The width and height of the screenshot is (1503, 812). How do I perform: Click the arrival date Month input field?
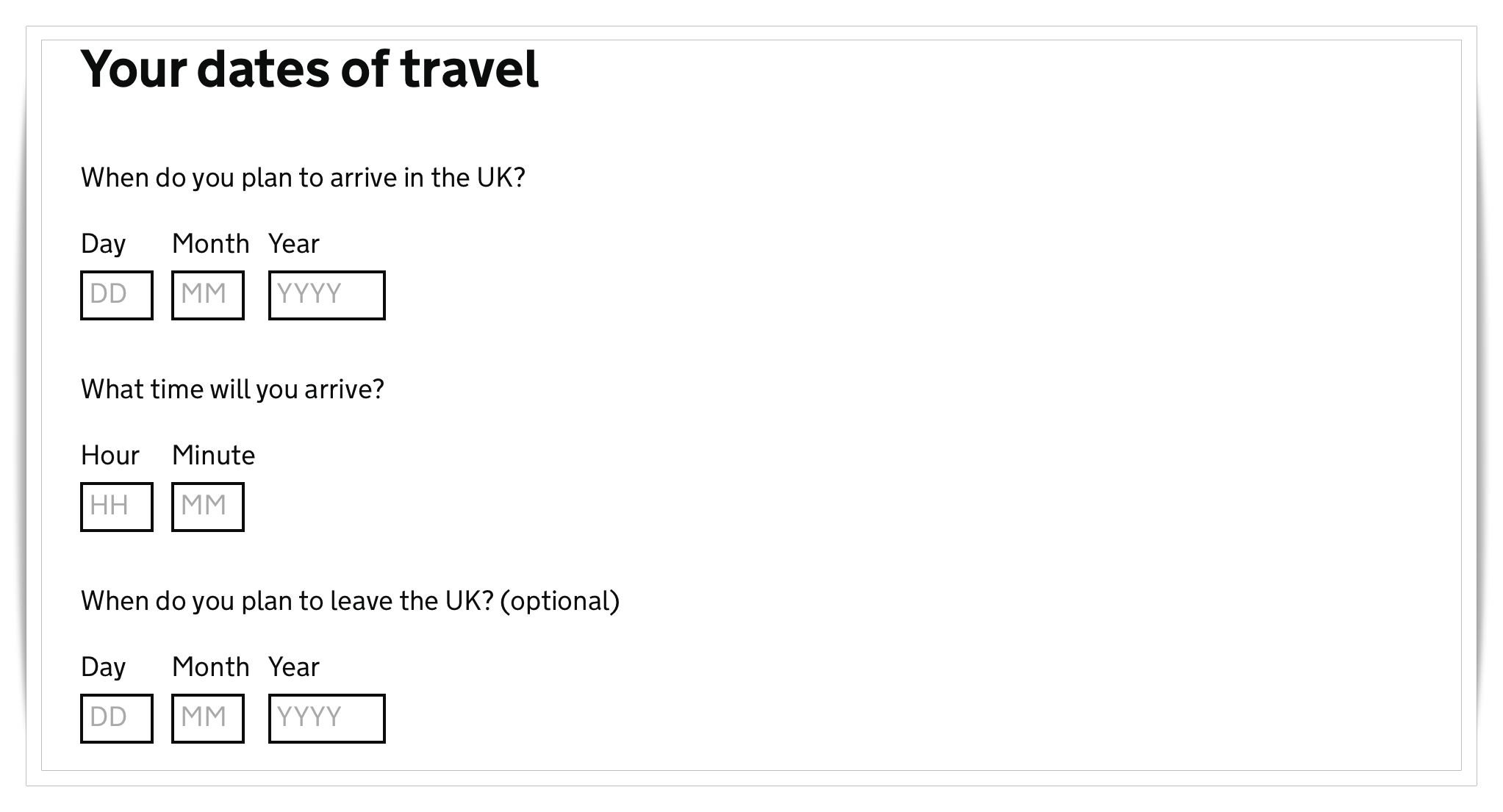pyautogui.click(x=208, y=295)
